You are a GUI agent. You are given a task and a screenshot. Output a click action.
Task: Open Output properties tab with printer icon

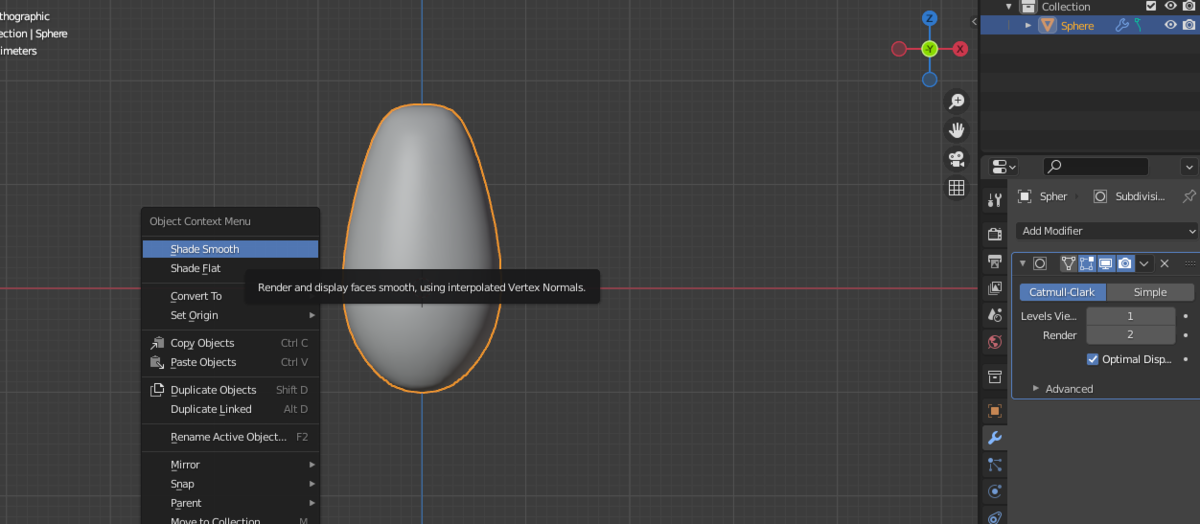point(994,261)
